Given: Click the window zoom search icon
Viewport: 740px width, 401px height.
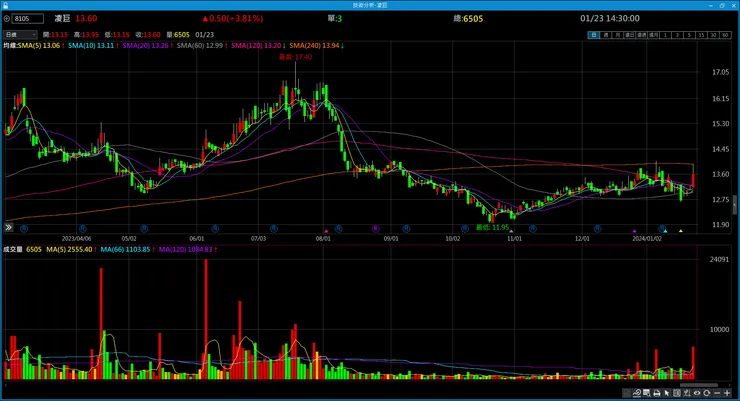Looking at the screenshot, I should (x=647, y=393).
